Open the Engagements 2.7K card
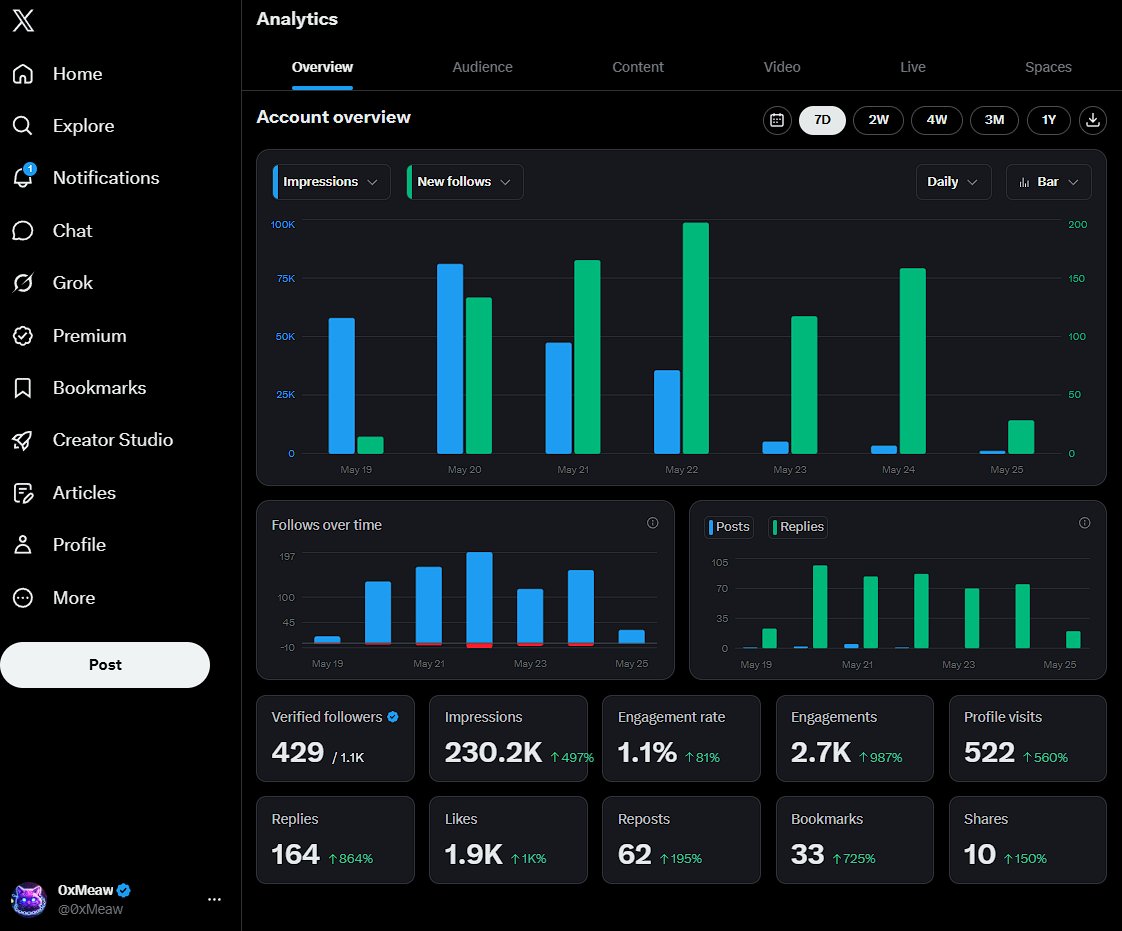 pos(854,739)
